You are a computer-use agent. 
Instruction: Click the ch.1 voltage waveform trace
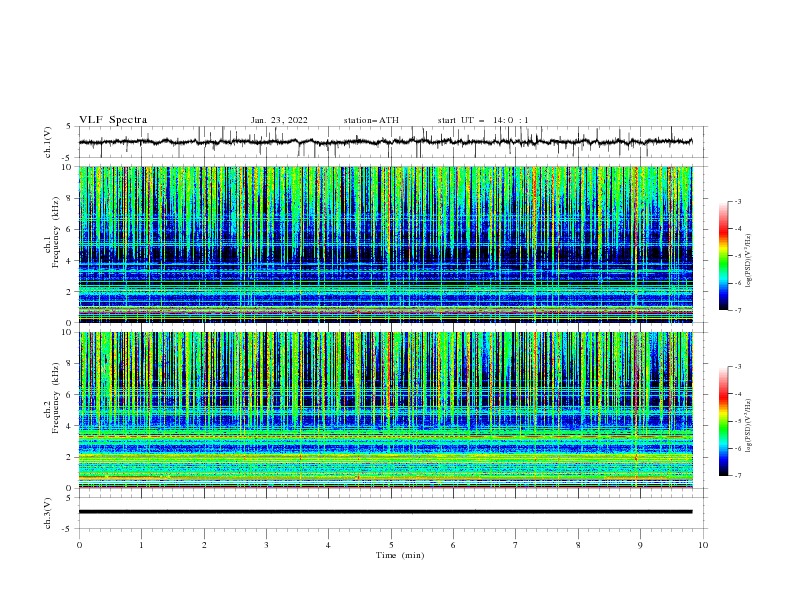pyautogui.click(x=385, y=142)
